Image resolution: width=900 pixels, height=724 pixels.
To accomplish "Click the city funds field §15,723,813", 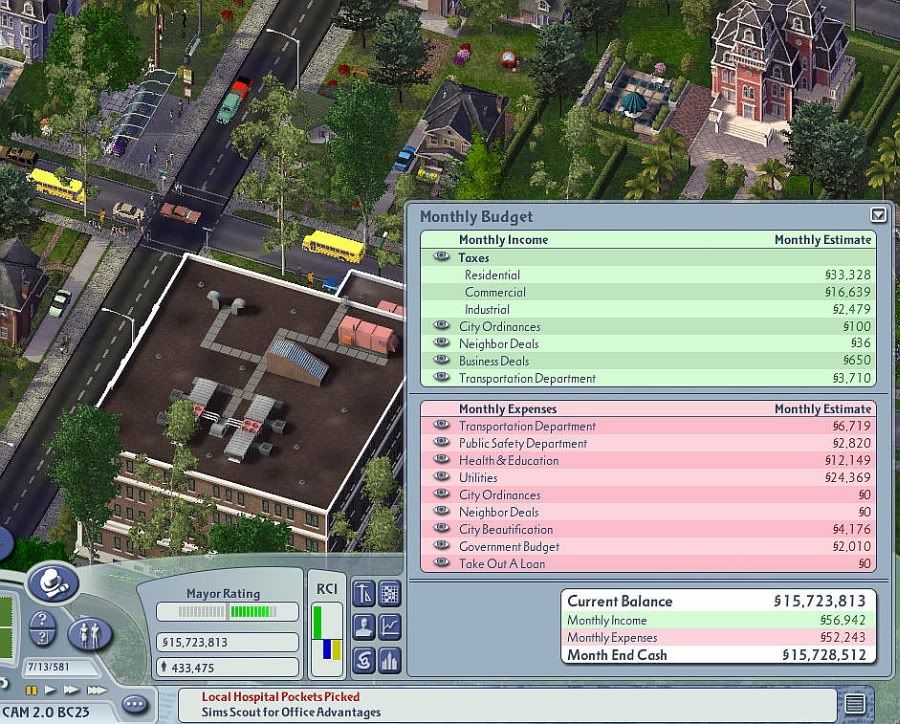I will click(227, 642).
